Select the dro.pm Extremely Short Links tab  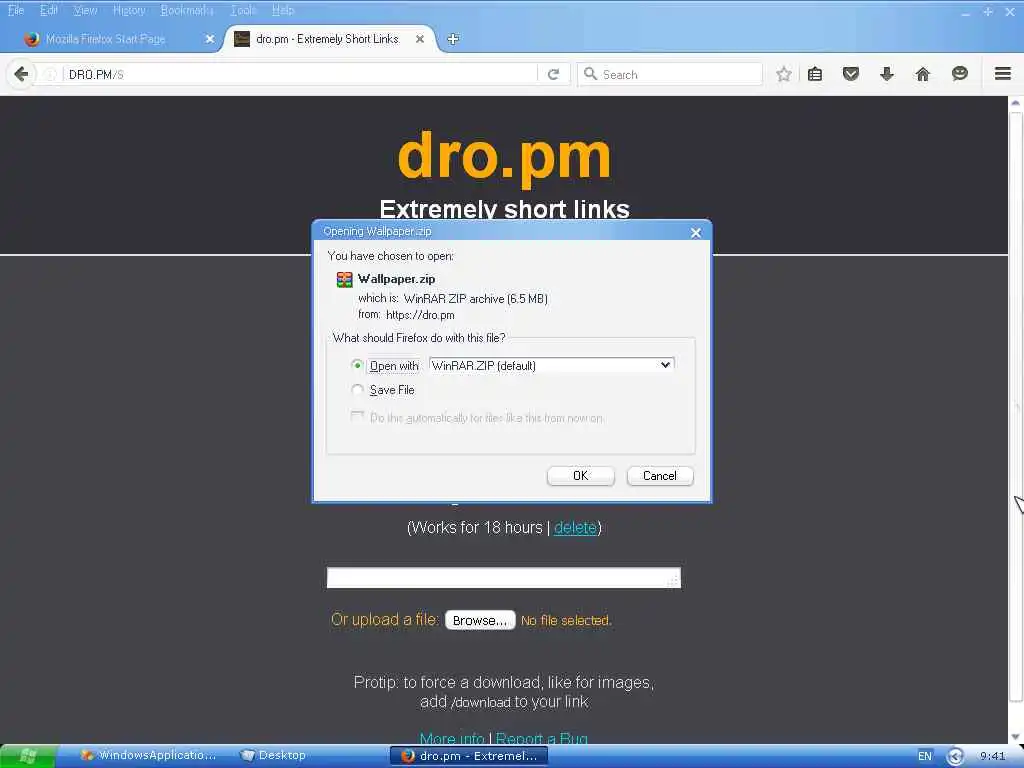(330, 39)
